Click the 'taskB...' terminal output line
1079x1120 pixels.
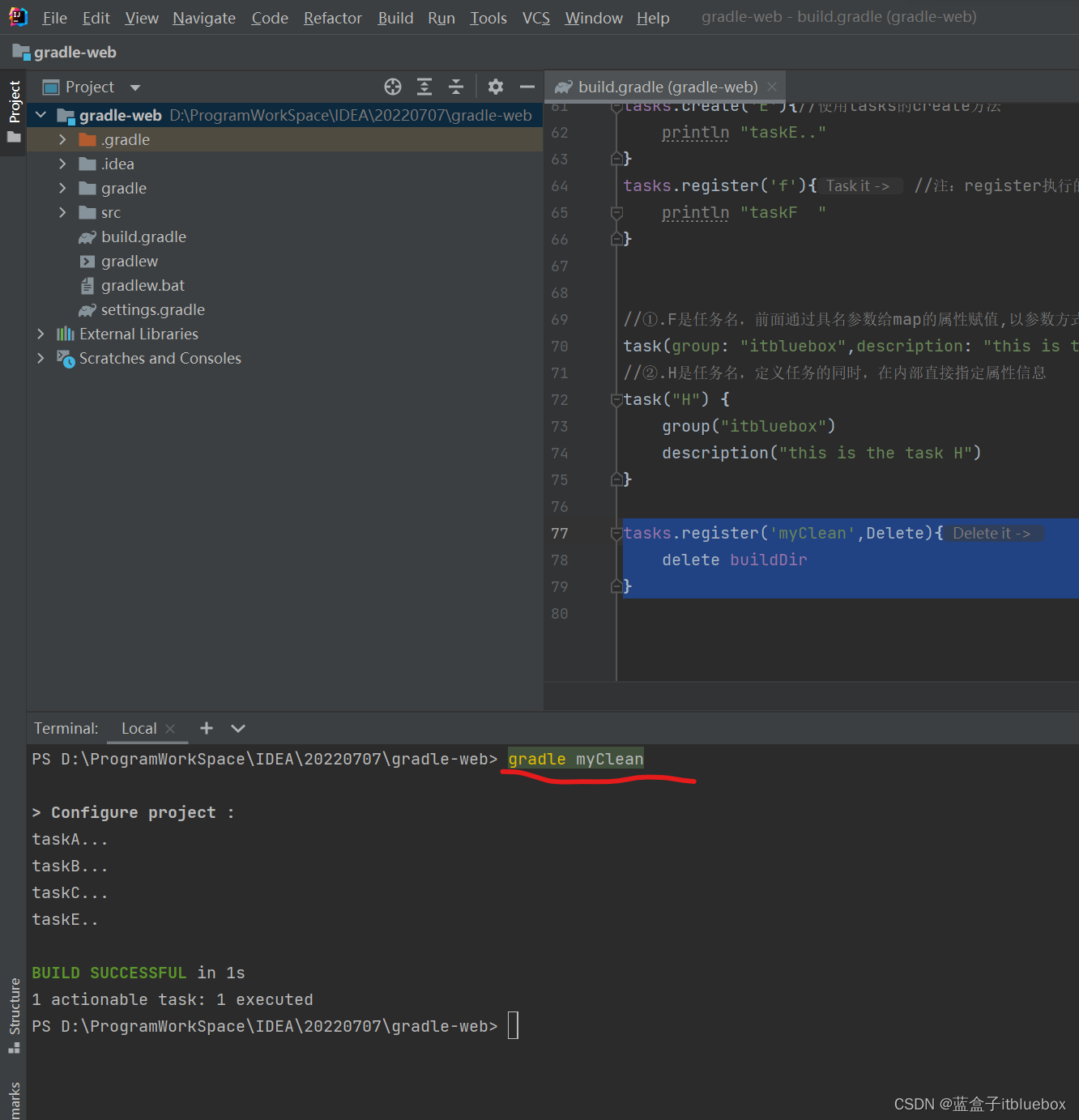tap(70, 866)
